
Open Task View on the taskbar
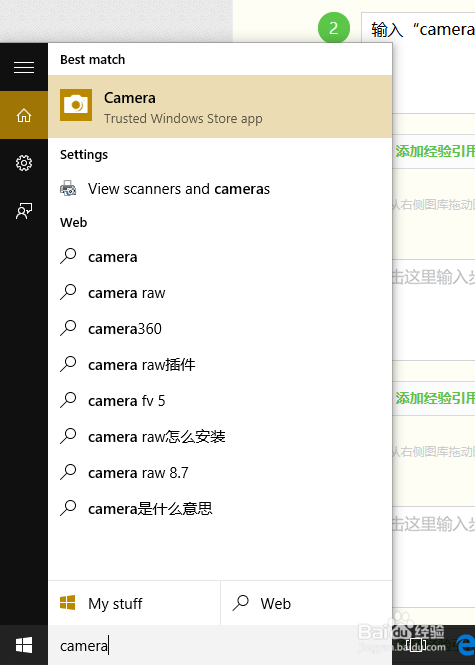tap(416, 645)
